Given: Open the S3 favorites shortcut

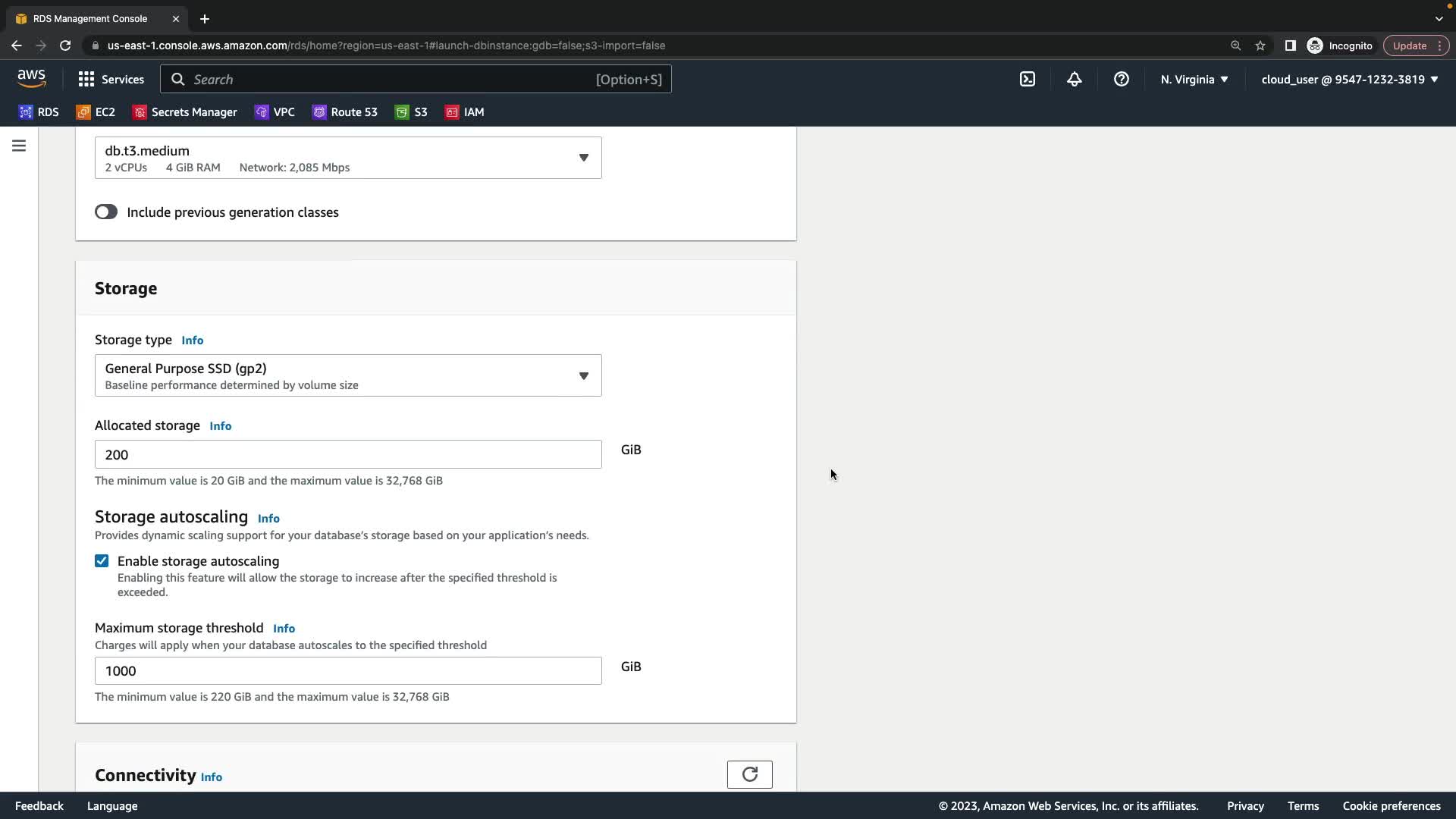Looking at the screenshot, I should (411, 112).
